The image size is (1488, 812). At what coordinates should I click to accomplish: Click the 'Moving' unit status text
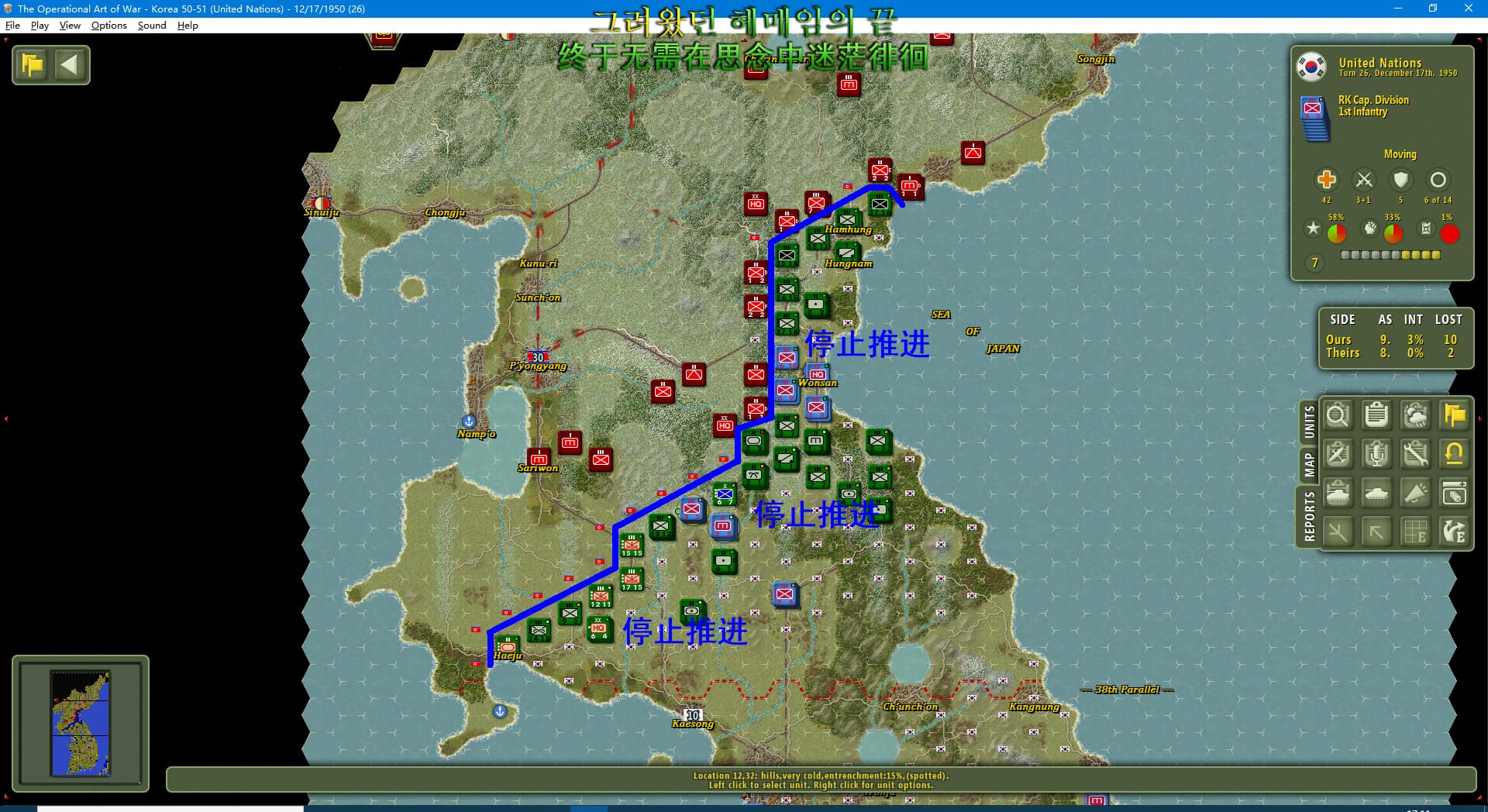[x=1400, y=154]
